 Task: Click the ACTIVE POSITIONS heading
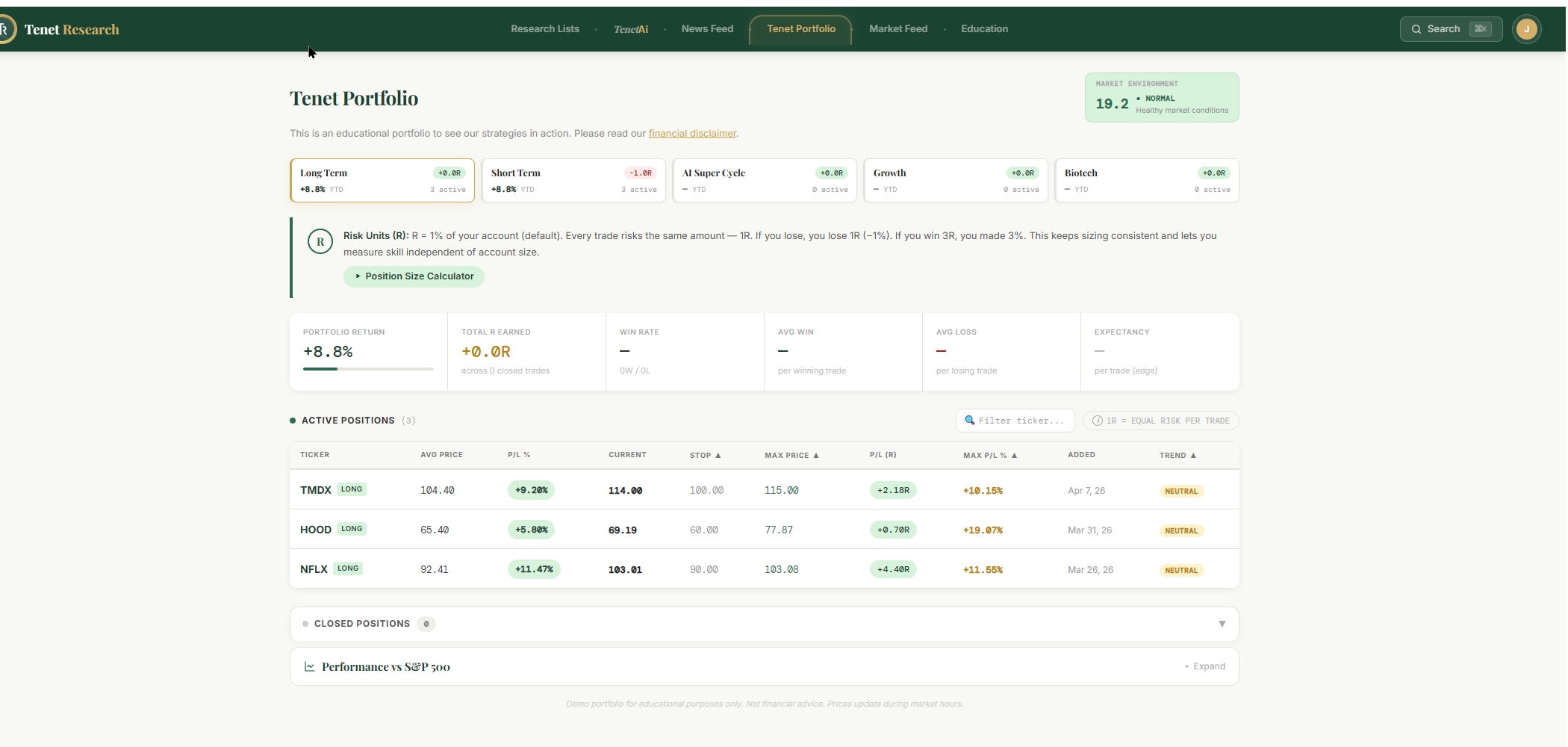pyautogui.click(x=348, y=421)
